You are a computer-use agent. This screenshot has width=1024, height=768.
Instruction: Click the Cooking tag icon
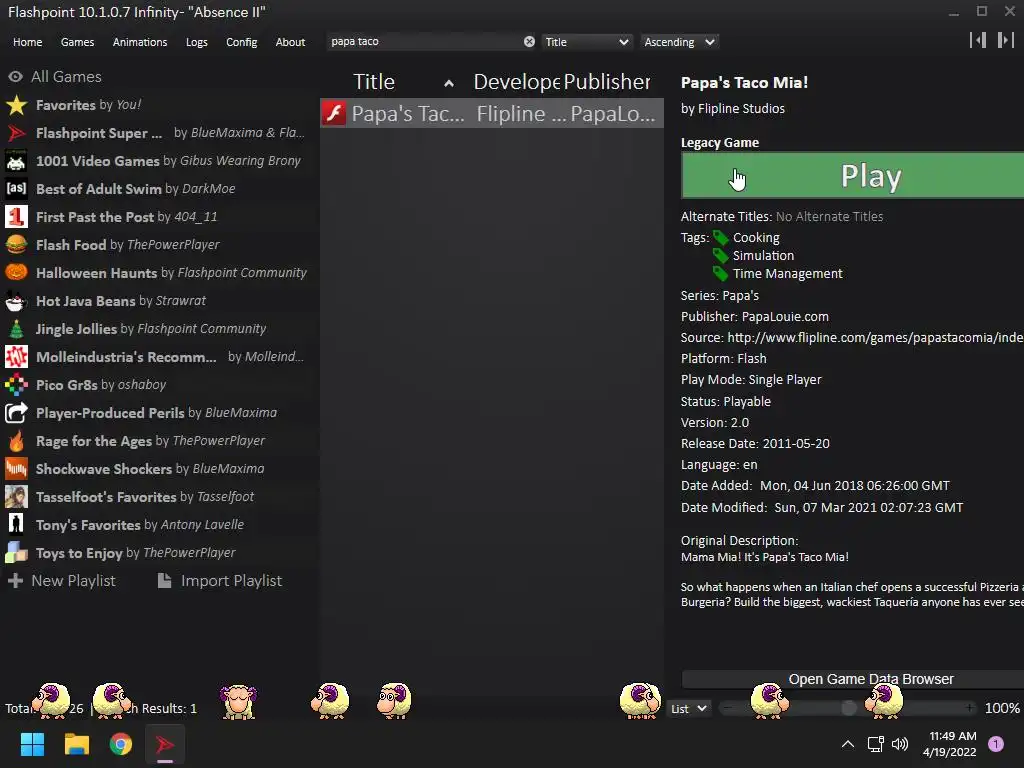click(720, 238)
